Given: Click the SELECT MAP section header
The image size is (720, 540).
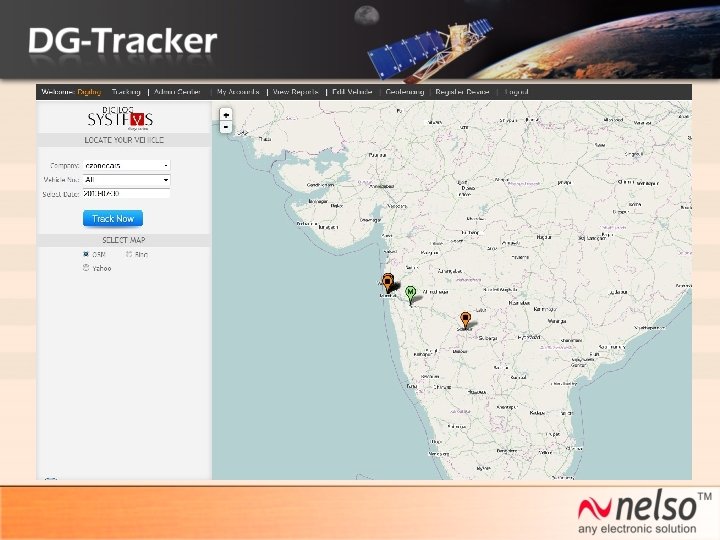Looking at the screenshot, I should pyautogui.click(x=124, y=240).
